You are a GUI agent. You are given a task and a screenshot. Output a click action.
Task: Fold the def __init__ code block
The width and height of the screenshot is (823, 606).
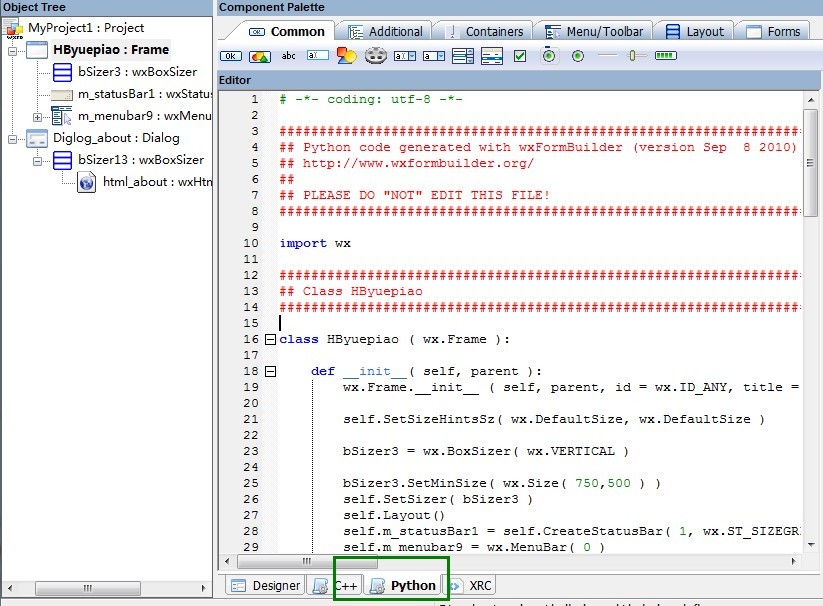270,371
